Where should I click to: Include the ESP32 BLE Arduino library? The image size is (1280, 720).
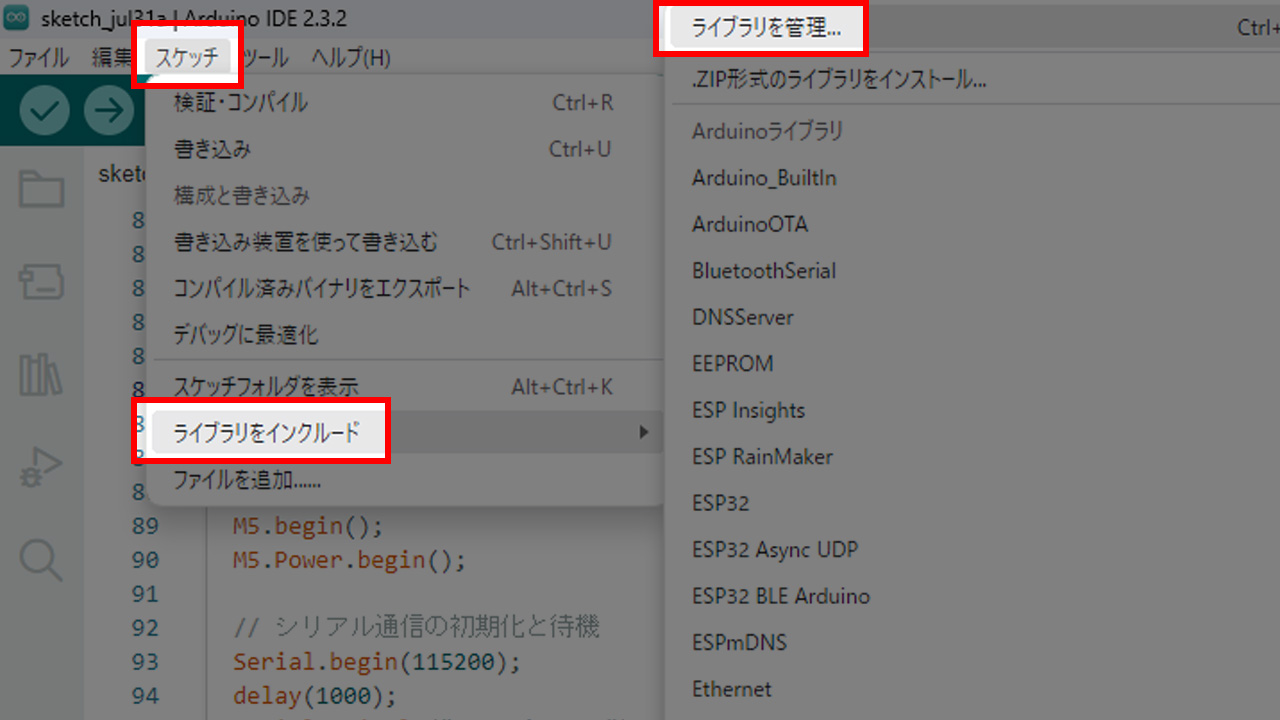pos(781,596)
